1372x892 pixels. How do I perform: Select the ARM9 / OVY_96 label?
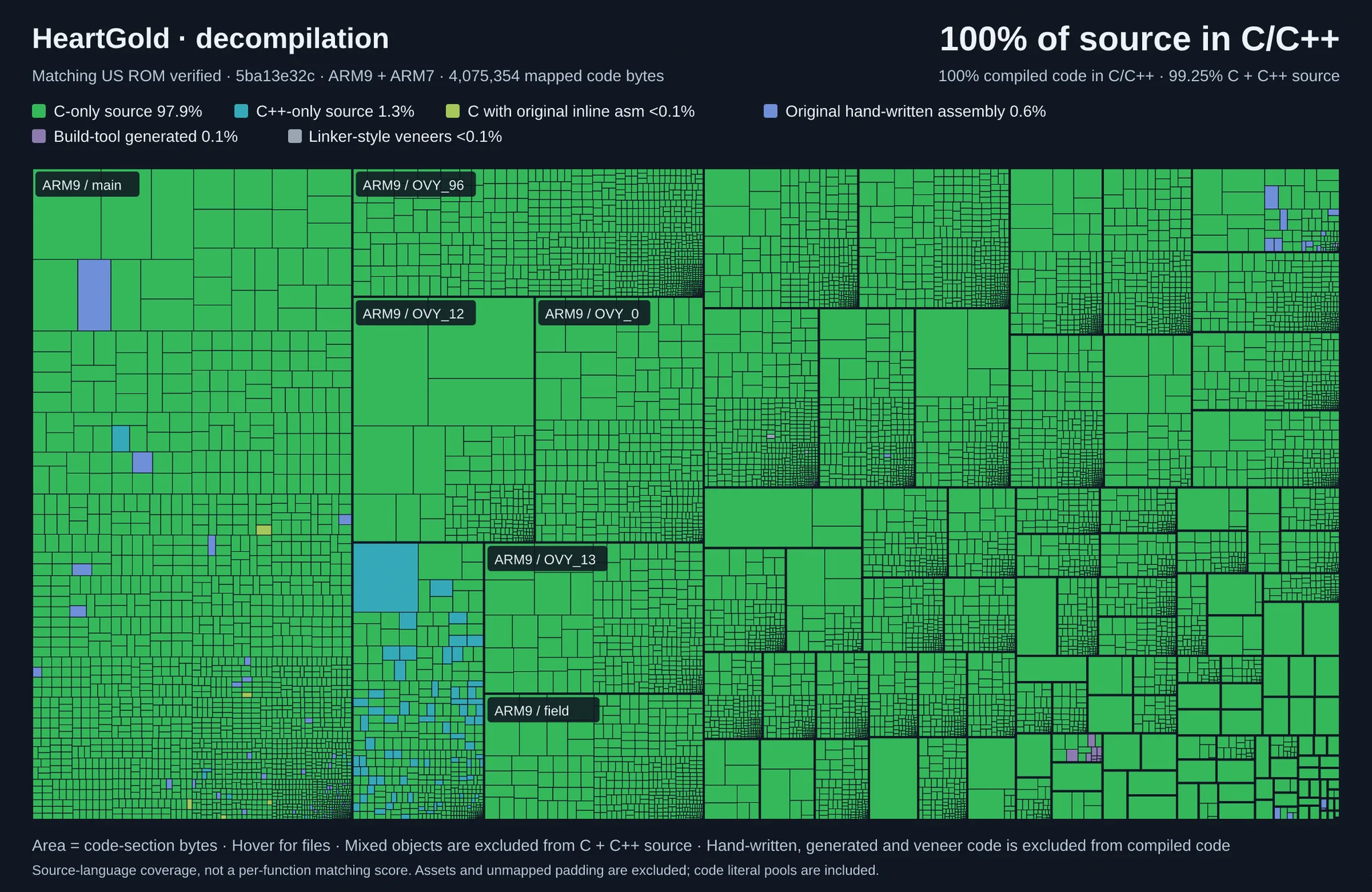[415, 185]
